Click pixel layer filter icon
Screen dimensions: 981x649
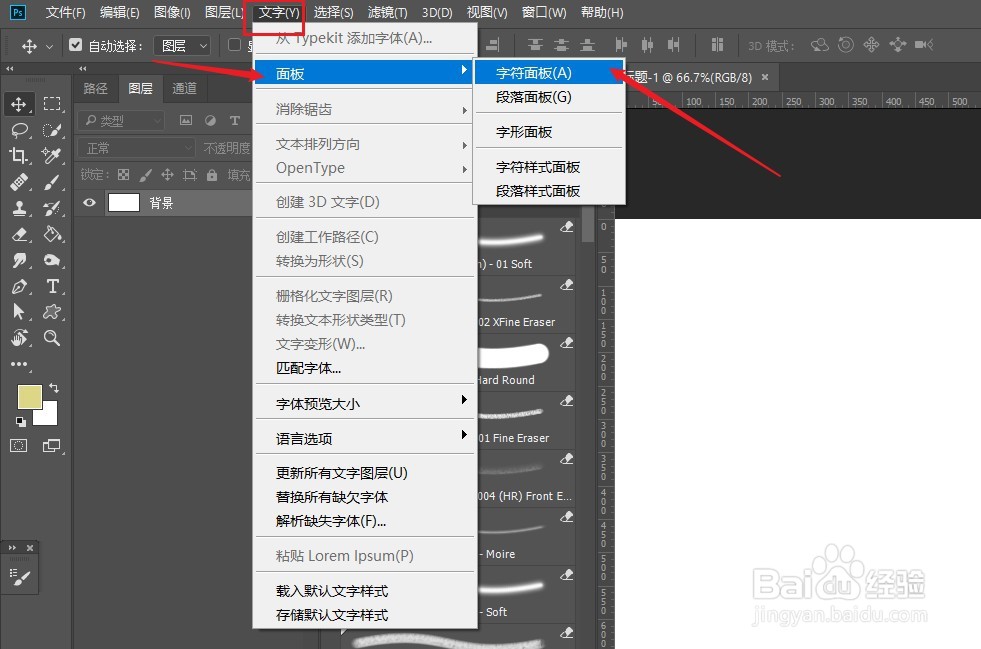[186, 120]
